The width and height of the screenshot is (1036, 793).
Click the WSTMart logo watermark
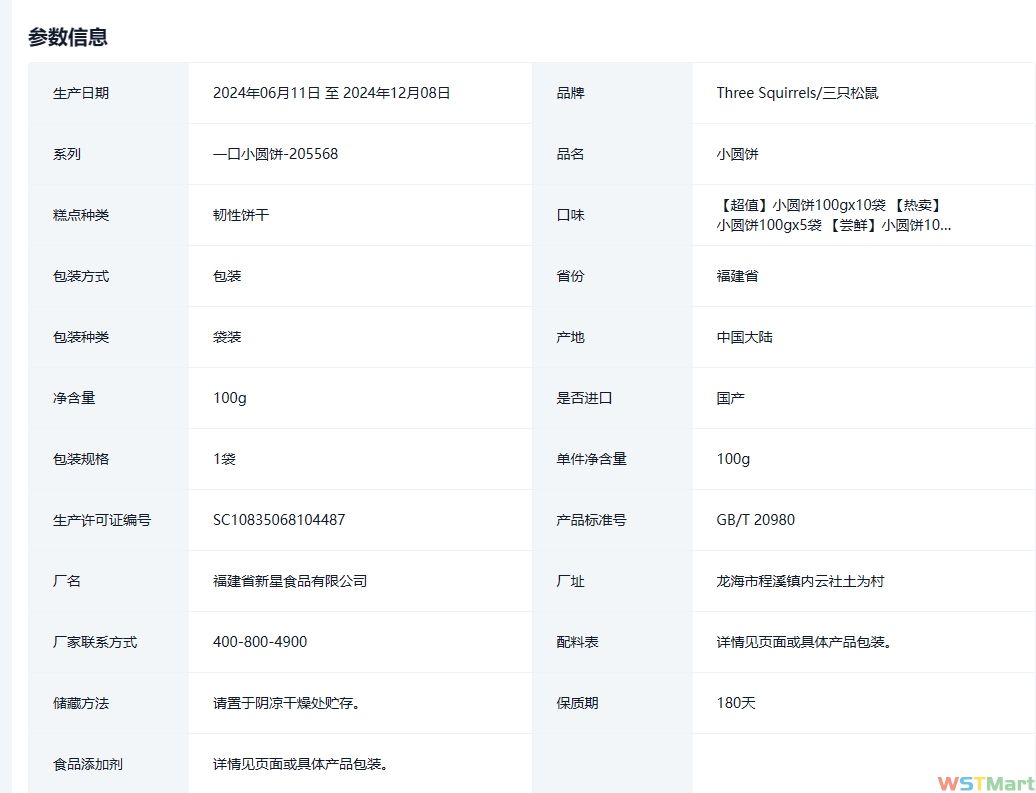tap(984, 781)
